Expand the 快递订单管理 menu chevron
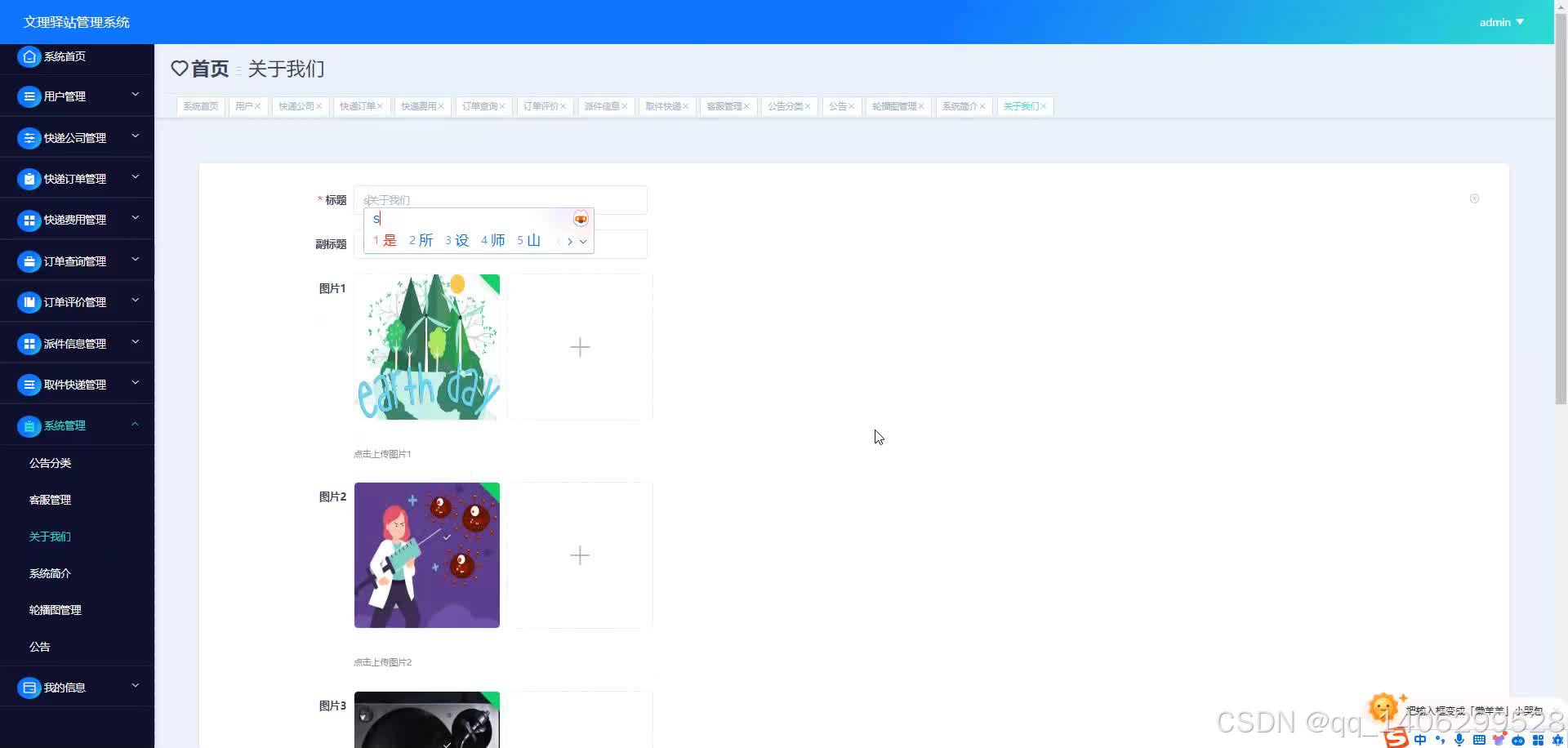The image size is (1568, 748). pyautogui.click(x=136, y=177)
